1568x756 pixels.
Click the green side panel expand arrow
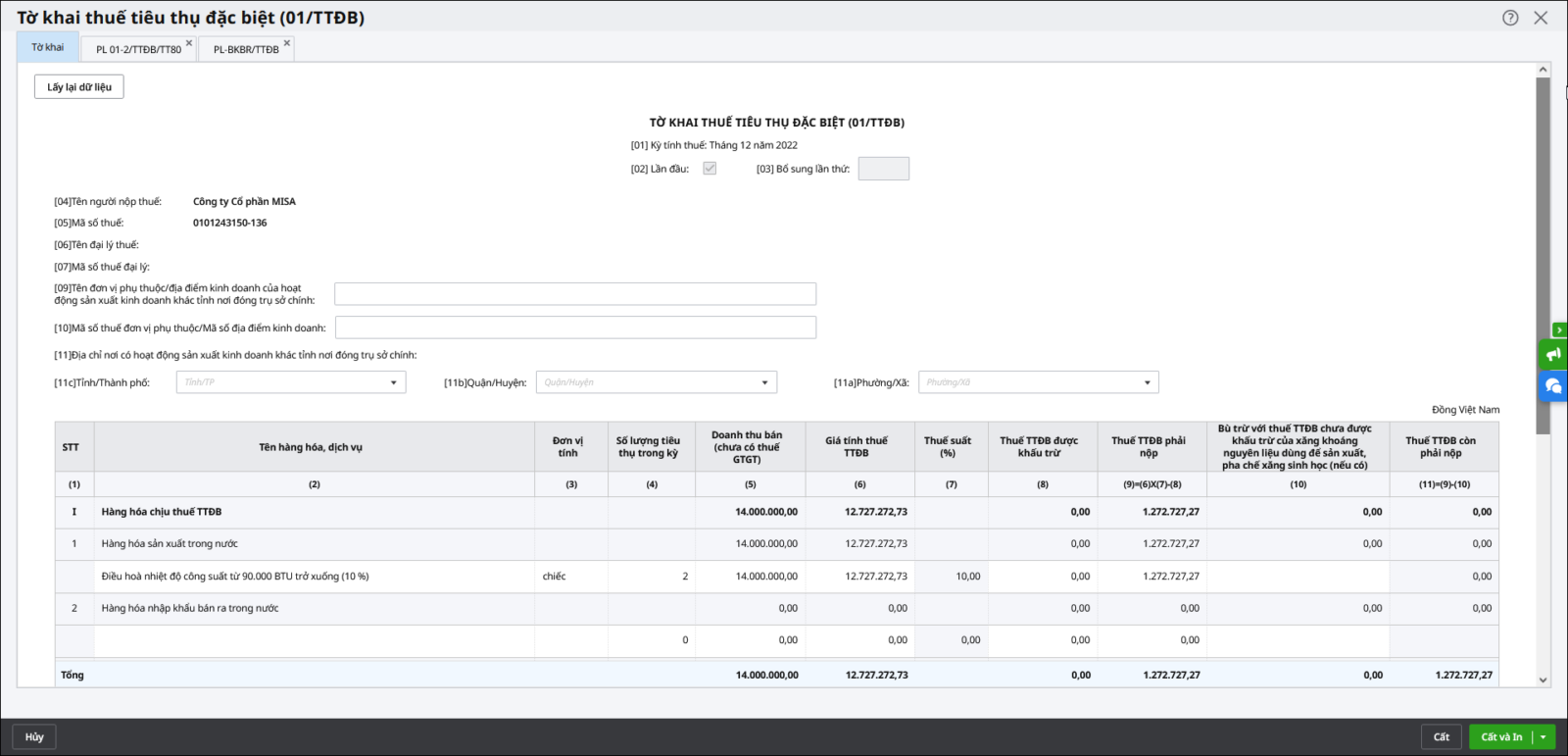pos(1559,330)
